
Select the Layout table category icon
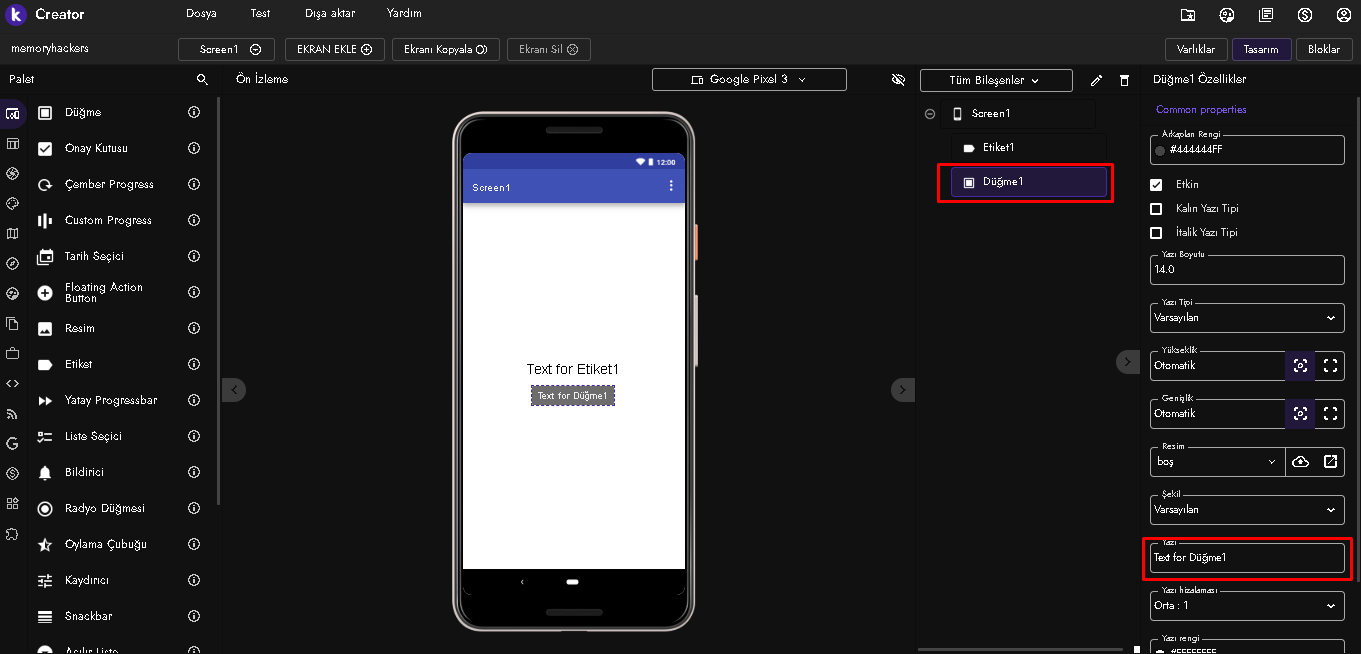pyautogui.click(x=12, y=143)
